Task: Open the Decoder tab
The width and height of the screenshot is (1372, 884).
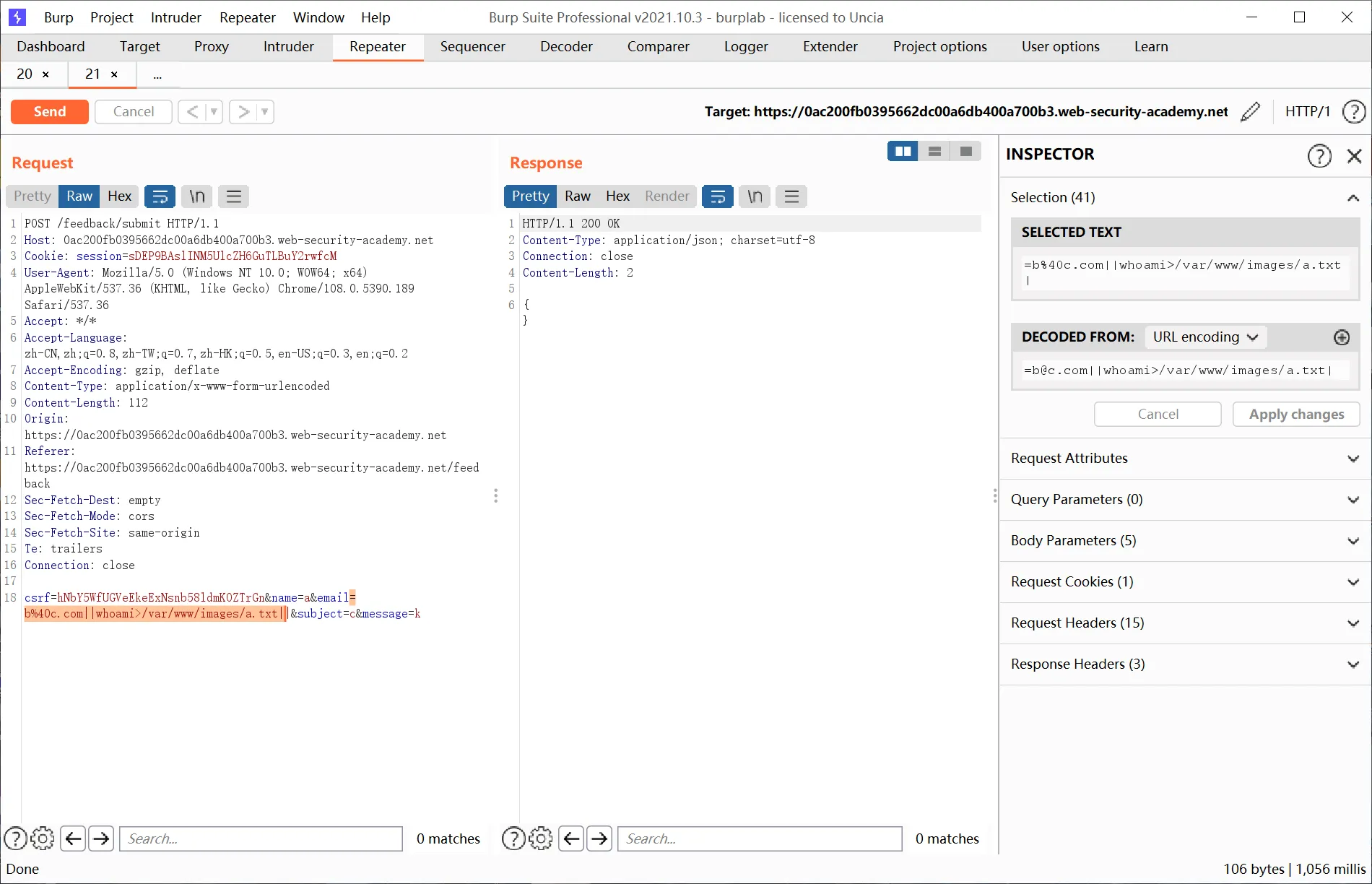Action: point(566,47)
